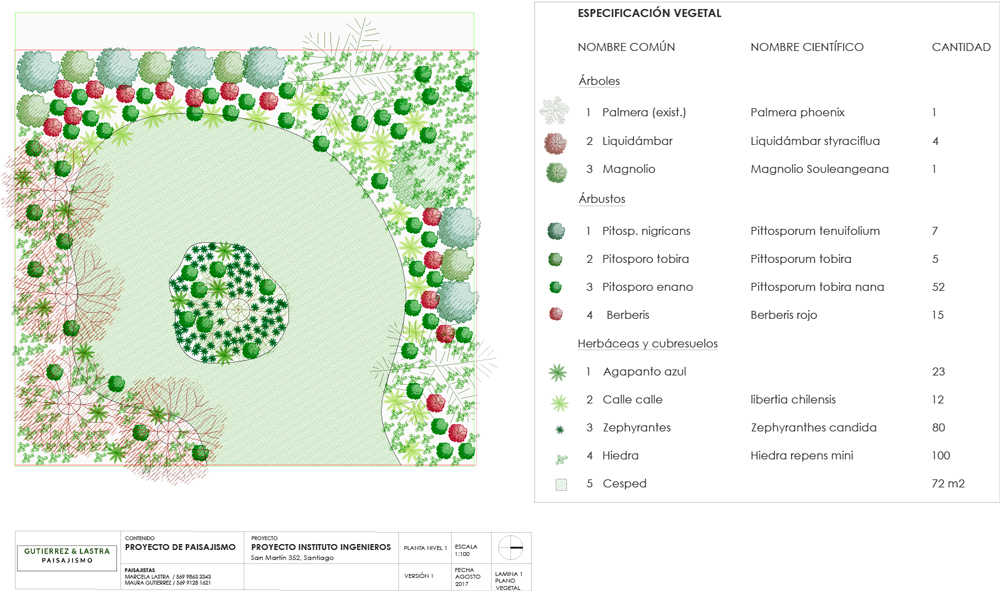
Task: Click the north orientation symbol in title block
Action: (x=510, y=547)
